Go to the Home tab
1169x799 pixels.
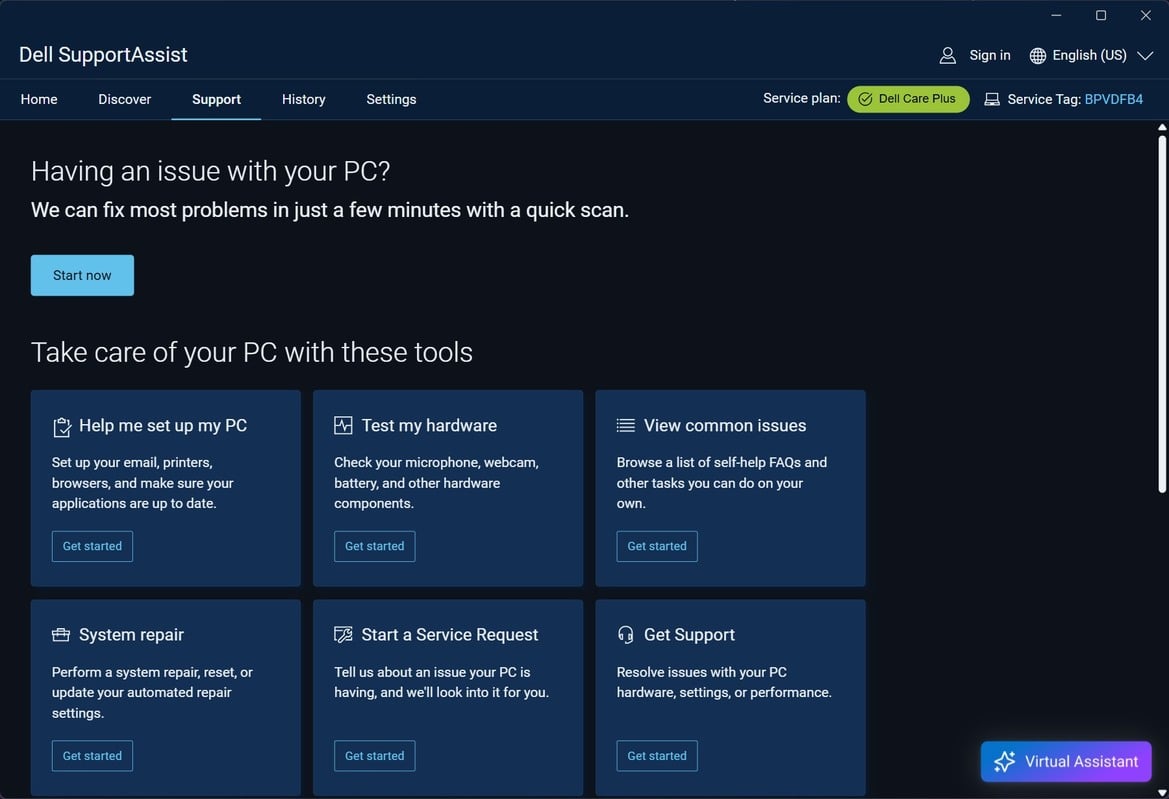39,99
